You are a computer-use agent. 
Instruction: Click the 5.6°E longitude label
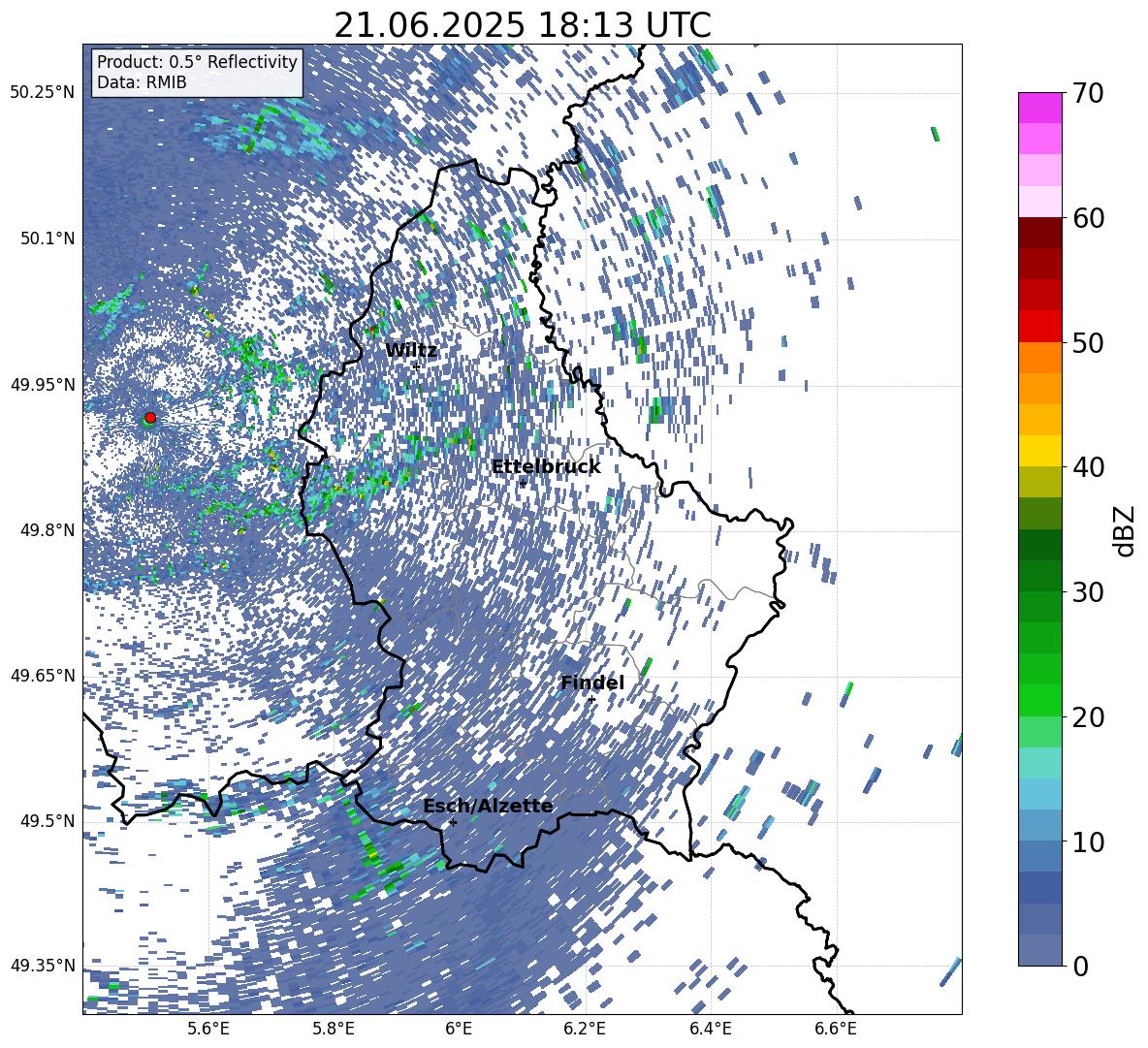tap(208, 1029)
